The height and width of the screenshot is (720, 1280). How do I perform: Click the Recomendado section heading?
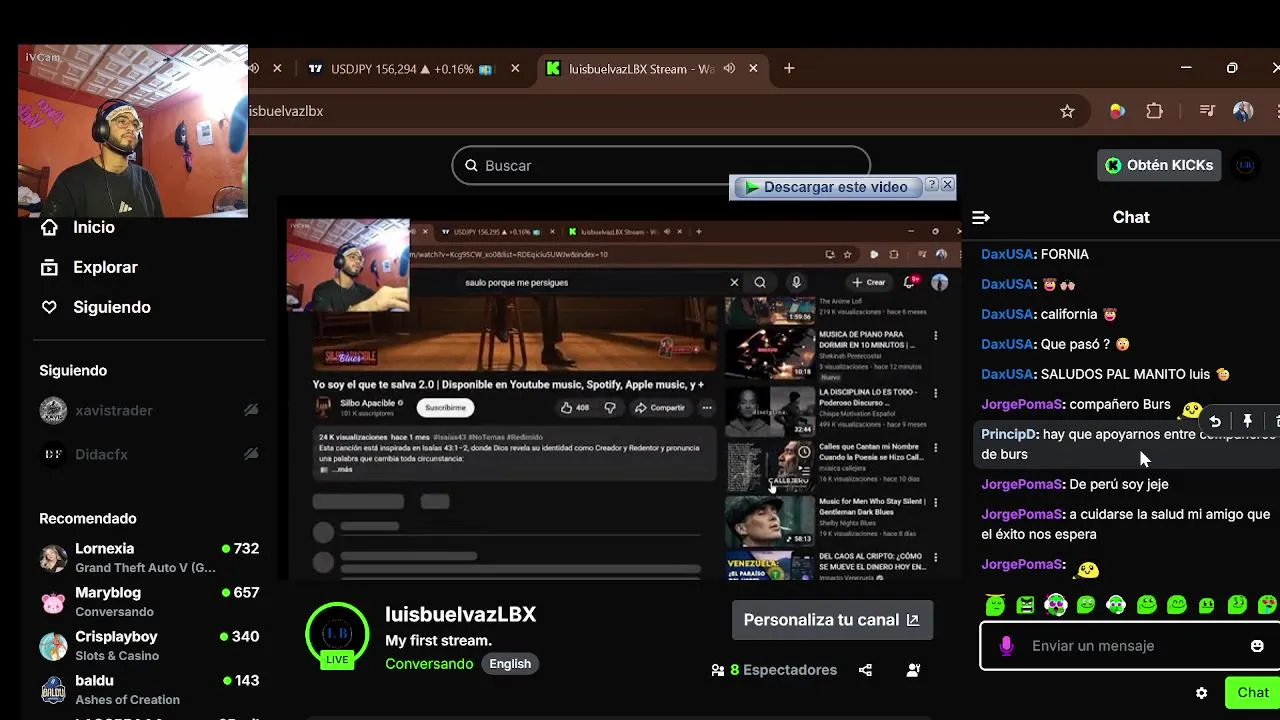(88, 518)
